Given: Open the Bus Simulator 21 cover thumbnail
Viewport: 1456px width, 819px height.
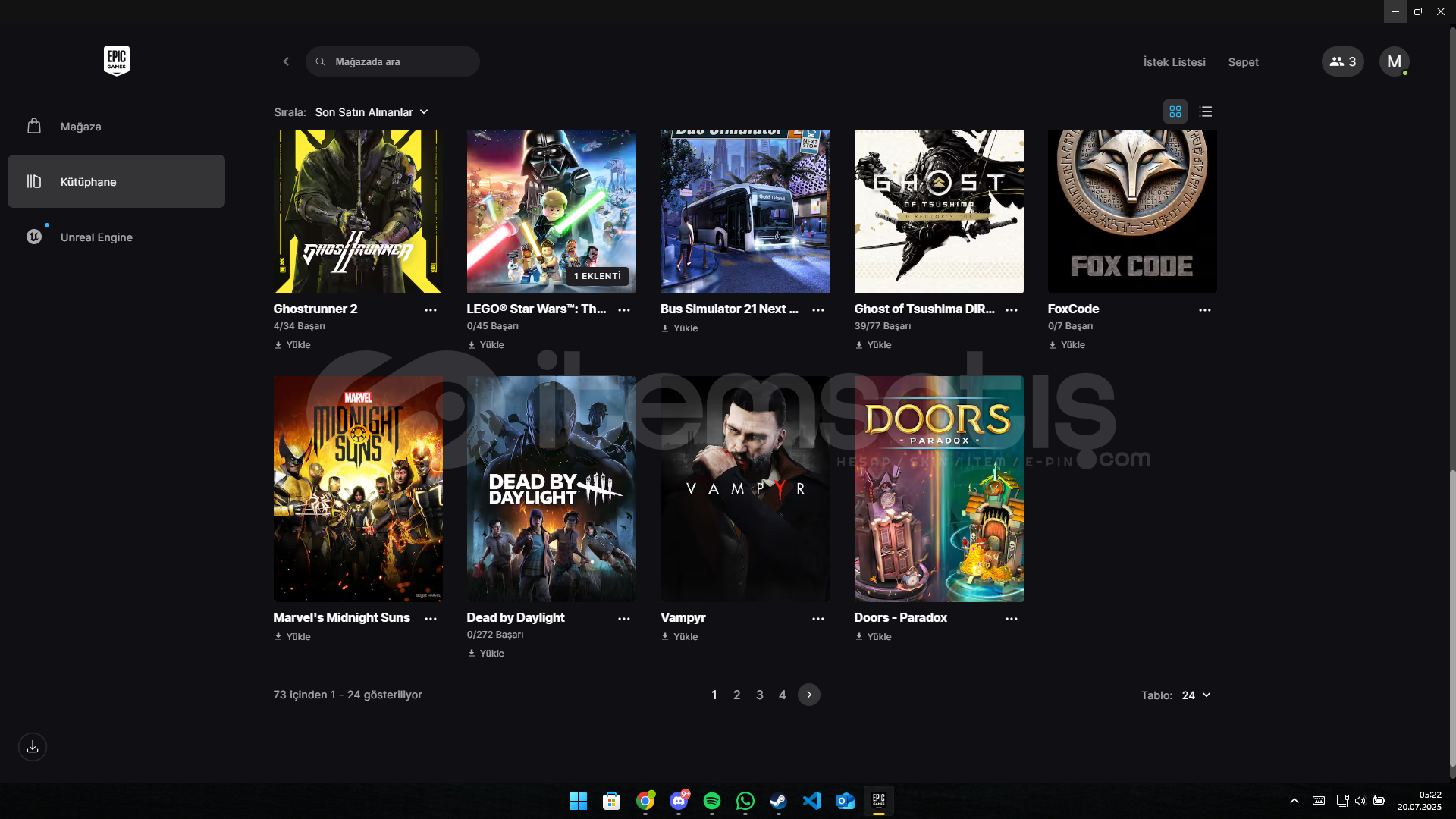Looking at the screenshot, I should [x=745, y=212].
